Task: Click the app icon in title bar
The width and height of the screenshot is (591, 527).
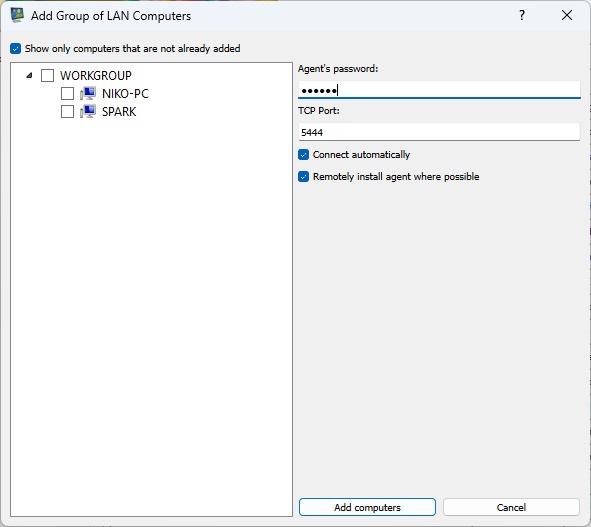Action: (17, 15)
